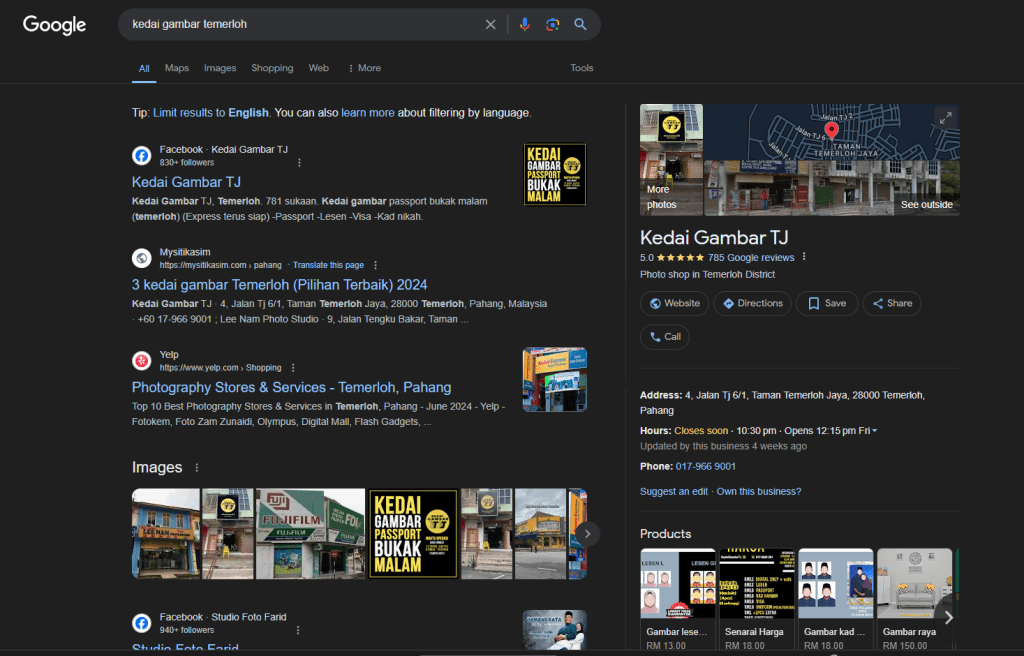Clear the search box text

(x=490, y=24)
